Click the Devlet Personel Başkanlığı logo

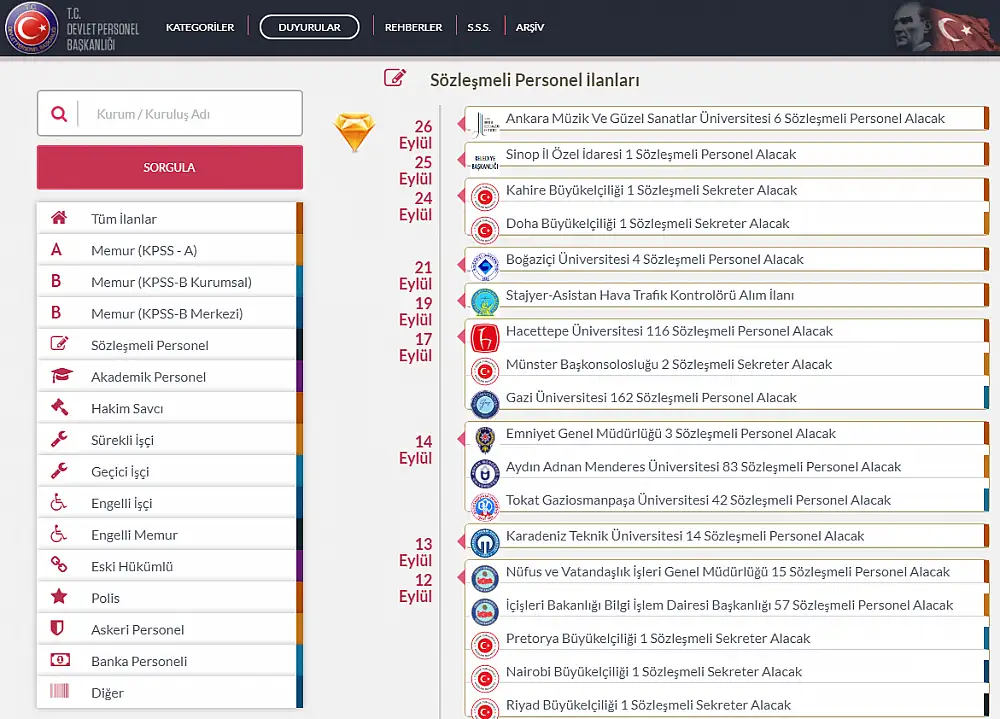coord(32,28)
